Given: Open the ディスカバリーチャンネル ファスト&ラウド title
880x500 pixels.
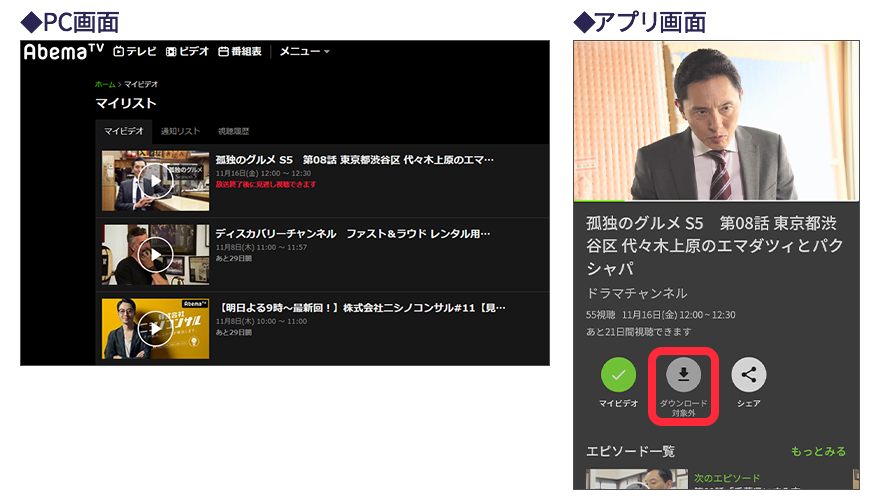Looking at the screenshot, I should [x=353, y=233].
